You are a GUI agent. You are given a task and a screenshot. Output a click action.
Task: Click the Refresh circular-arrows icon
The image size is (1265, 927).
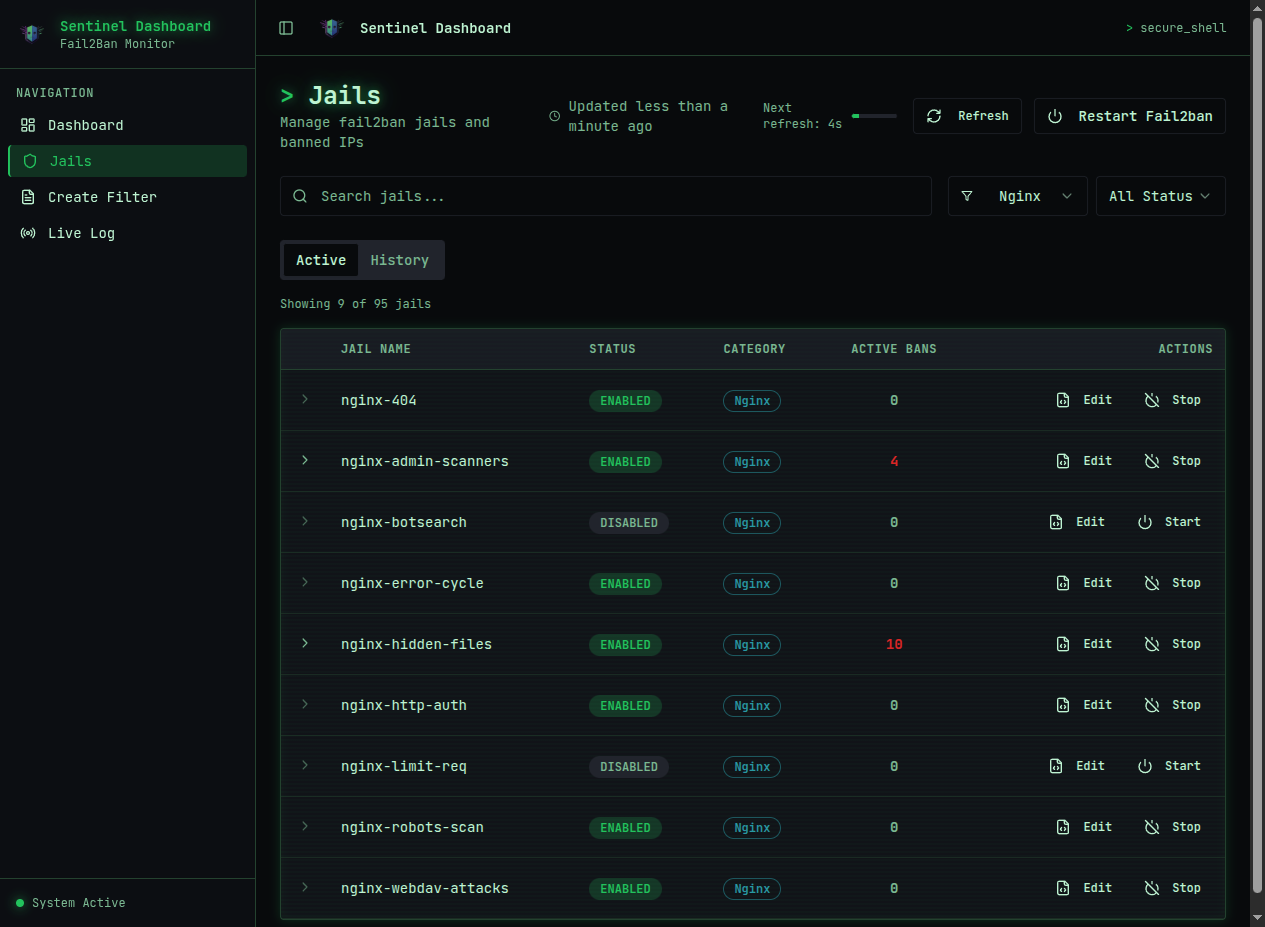[934, 116]
